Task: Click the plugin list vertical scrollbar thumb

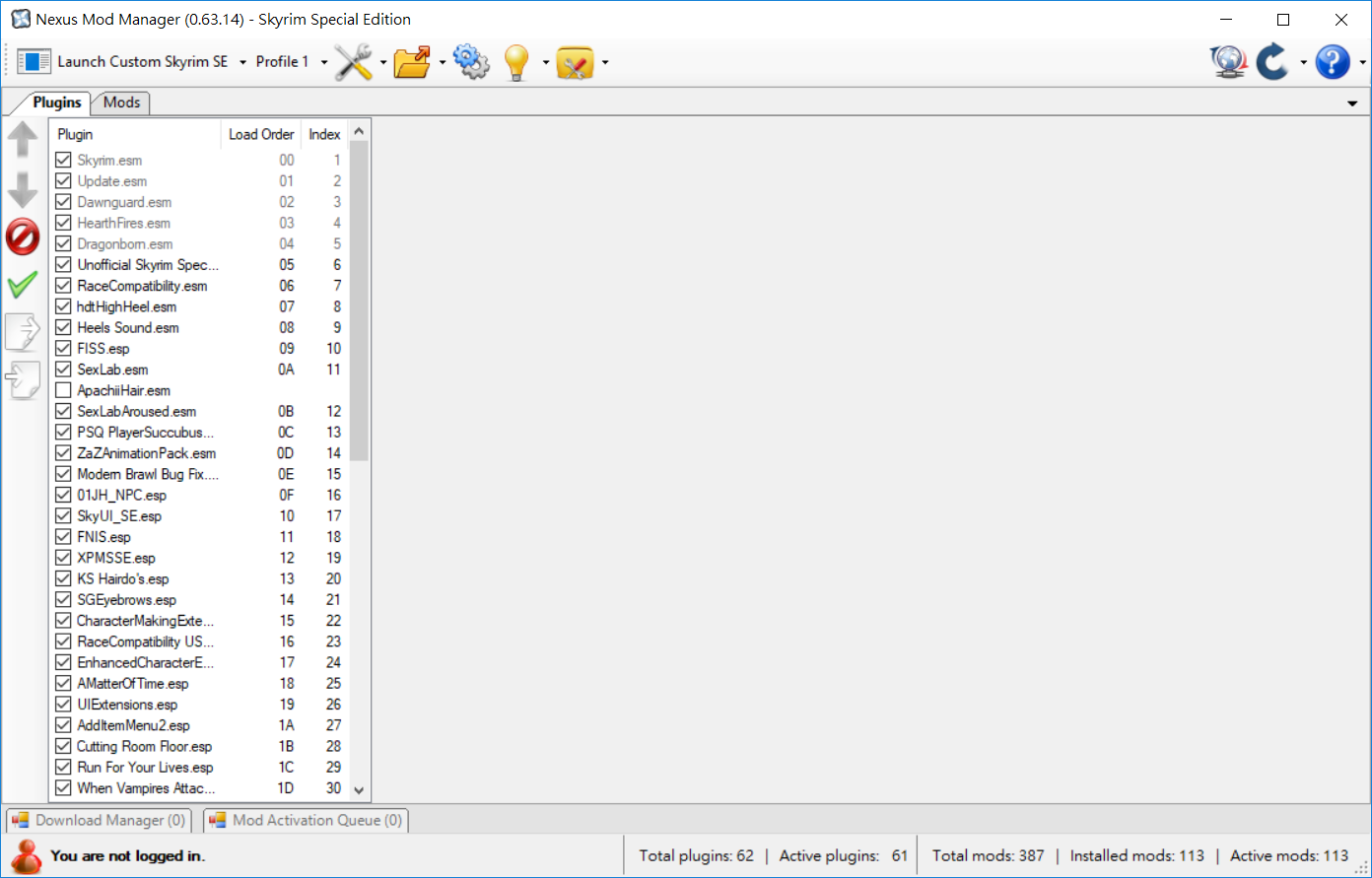Action: pyautogui.click(x=359, y=301)
